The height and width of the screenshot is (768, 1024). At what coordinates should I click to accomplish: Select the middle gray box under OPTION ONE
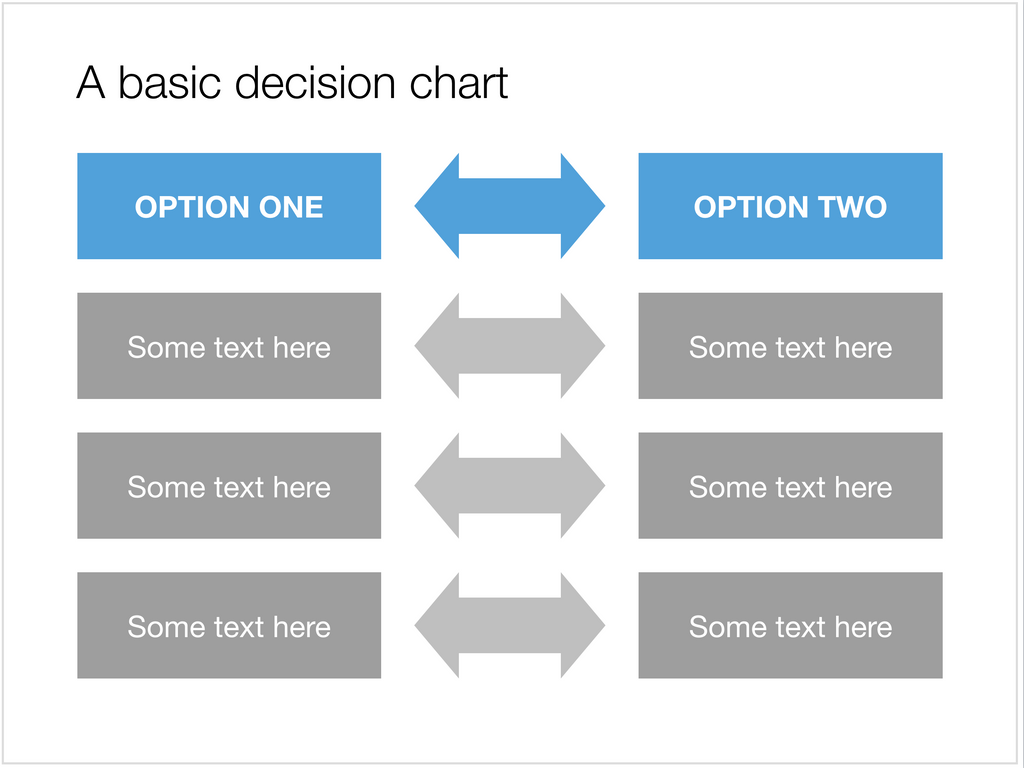point(229,485)
